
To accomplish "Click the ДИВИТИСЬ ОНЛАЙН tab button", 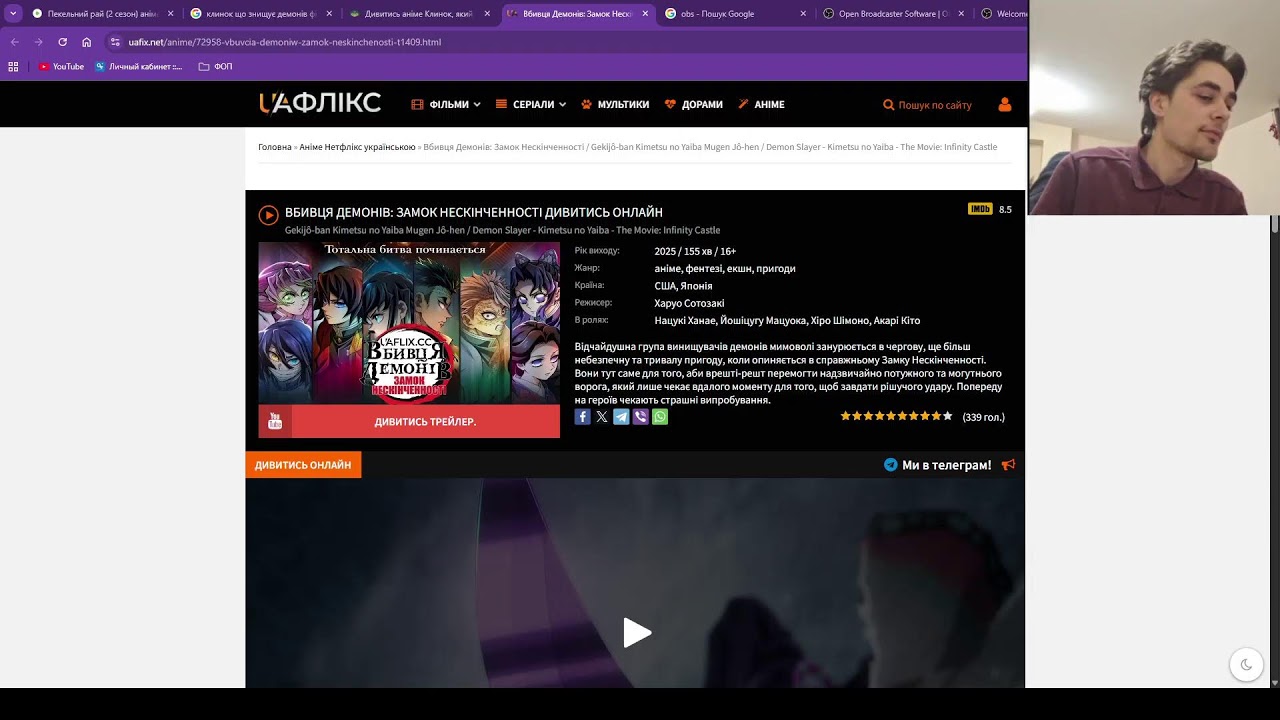I will click(303, 465).
